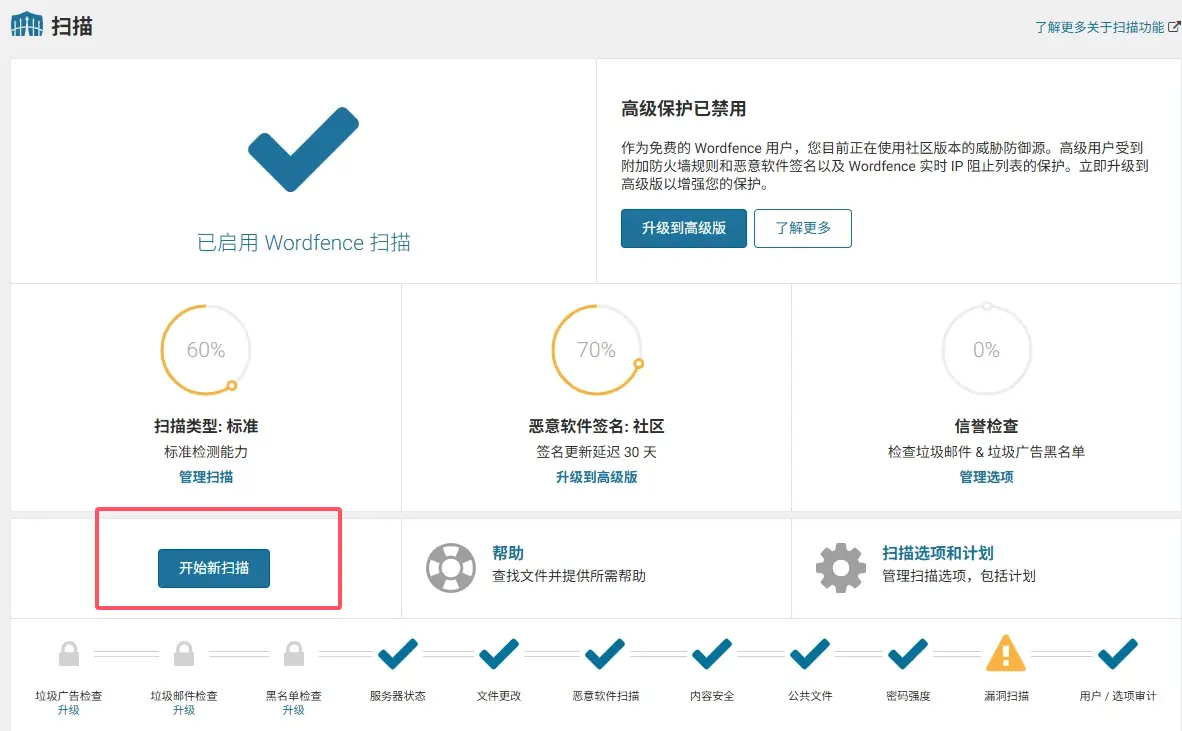Click the 垃圾广告检查 padlock icon
This screenshot has height=731, width=1182.
coord(69,653)
